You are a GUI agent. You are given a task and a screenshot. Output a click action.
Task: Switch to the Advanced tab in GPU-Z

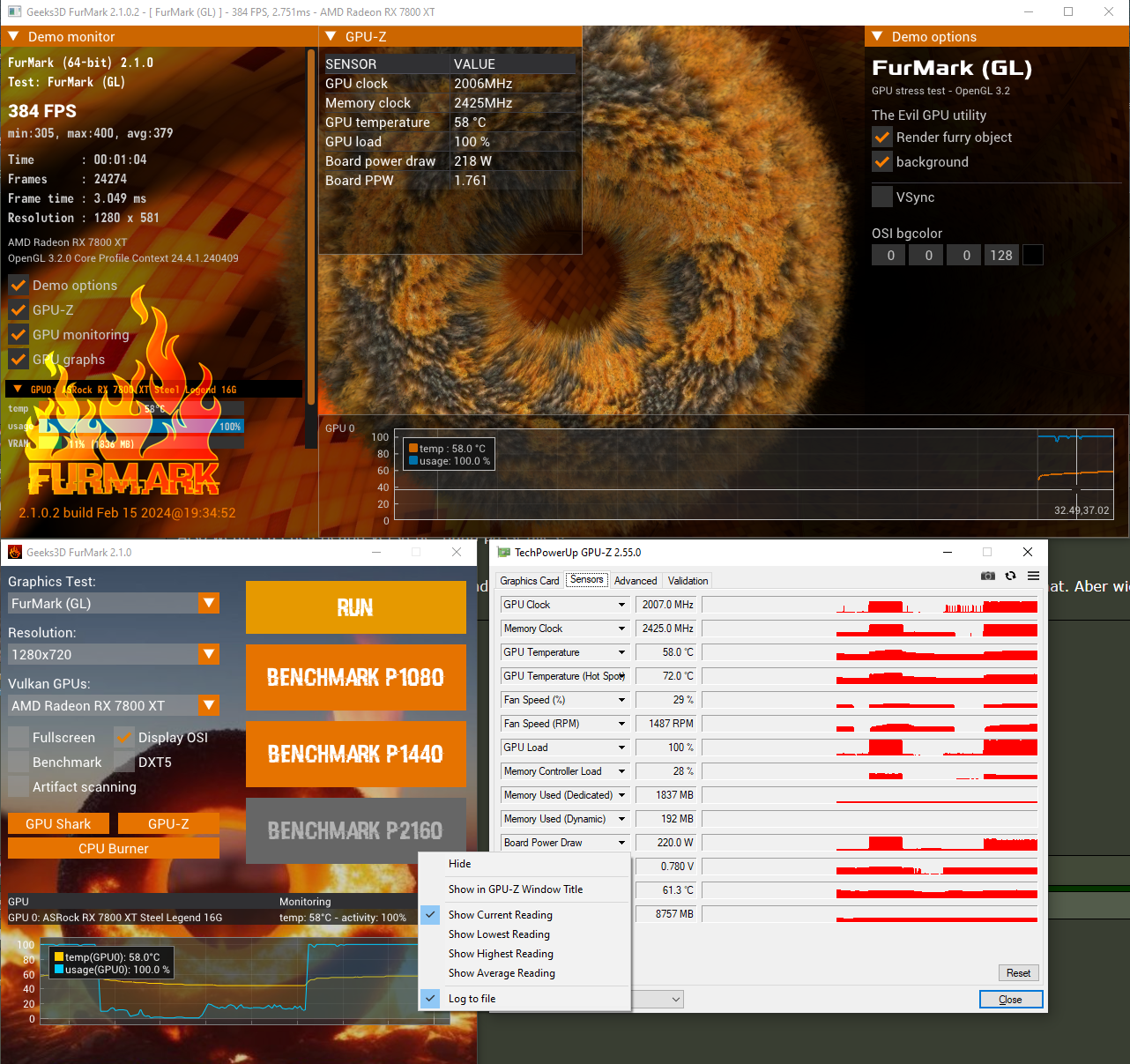point(636,581)
